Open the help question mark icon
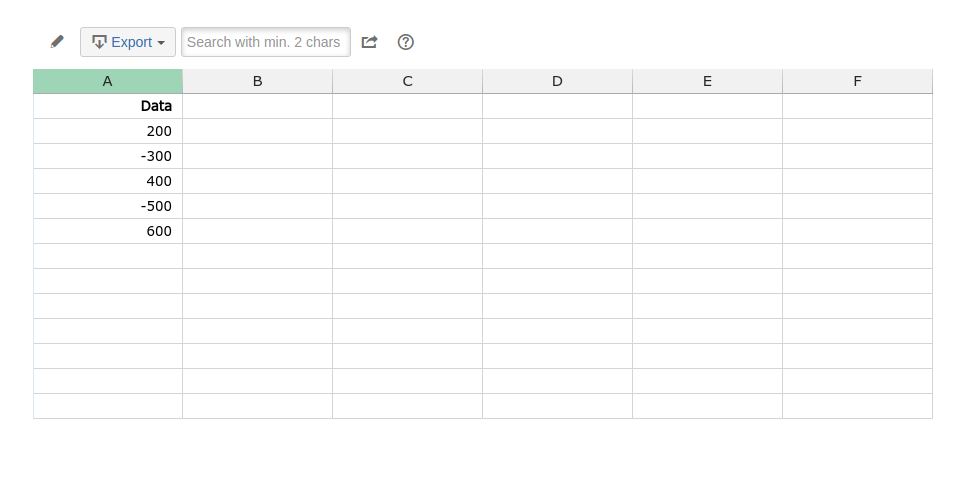The image size is (964, 487). tap(406, 42)
